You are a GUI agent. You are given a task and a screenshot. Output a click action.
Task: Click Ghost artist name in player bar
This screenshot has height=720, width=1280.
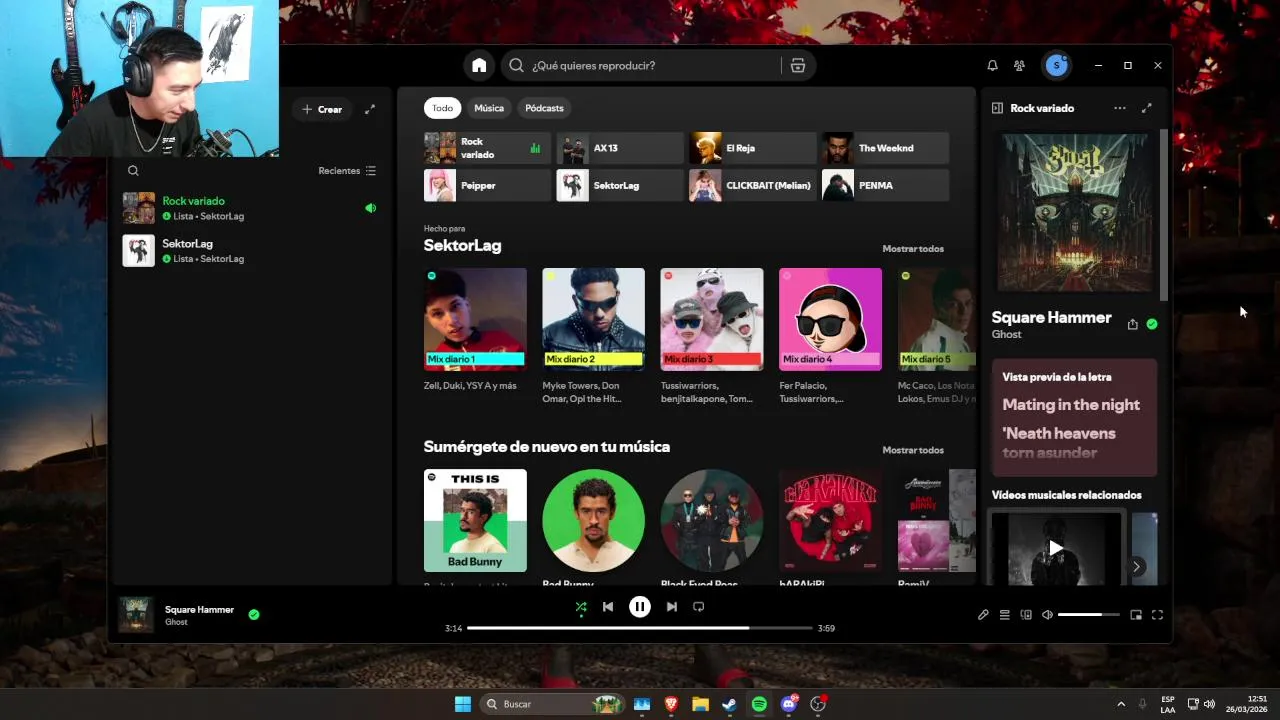[x=176, y=622]
